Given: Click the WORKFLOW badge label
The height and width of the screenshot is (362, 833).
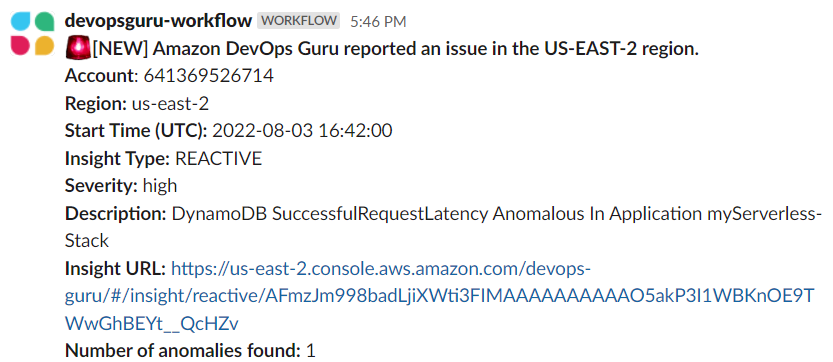Looking at the screenshot, I should [x=299, y=21].
